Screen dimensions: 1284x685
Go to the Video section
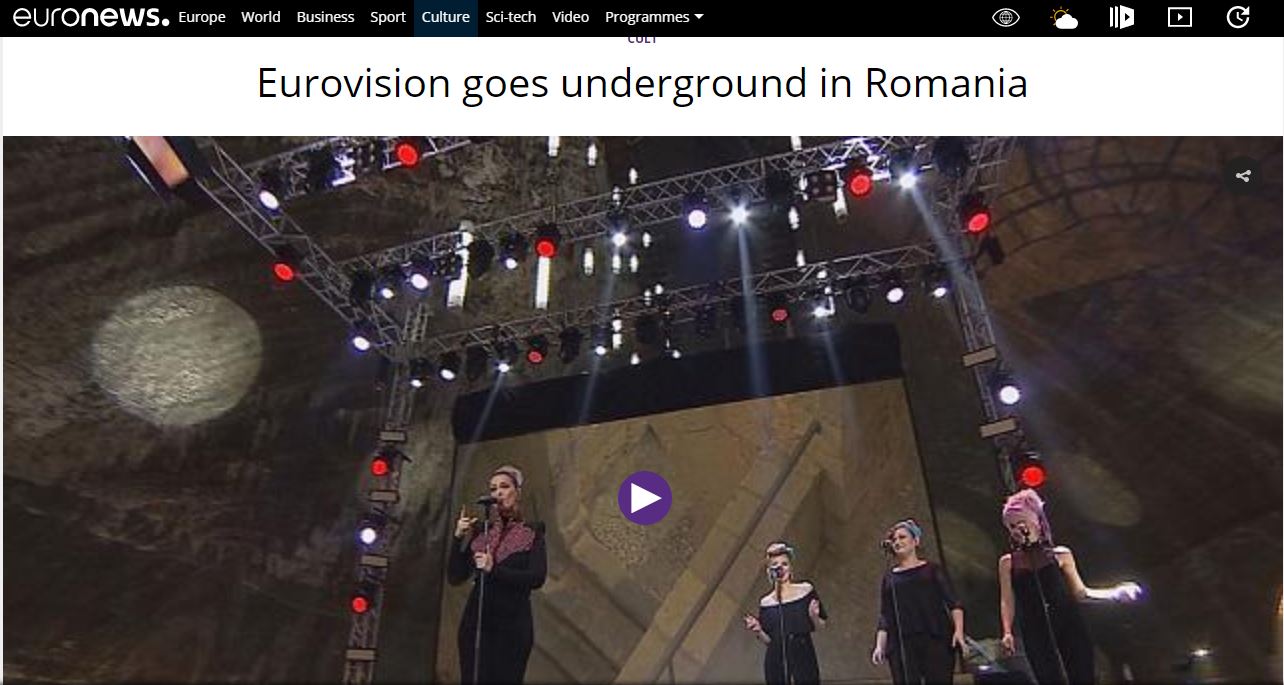click(571, 17)
